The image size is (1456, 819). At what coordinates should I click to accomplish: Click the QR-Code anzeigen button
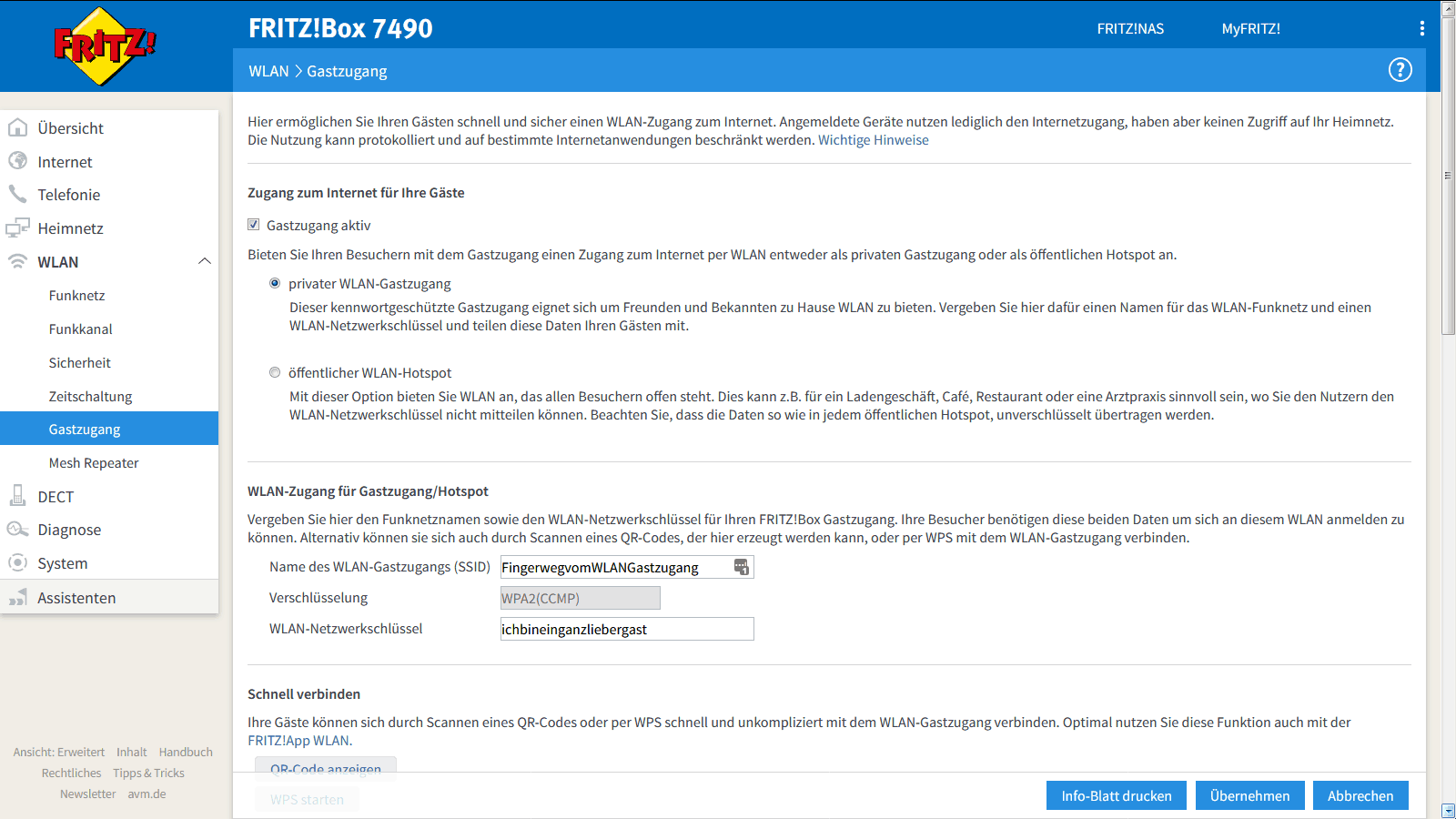coord(326,768)
